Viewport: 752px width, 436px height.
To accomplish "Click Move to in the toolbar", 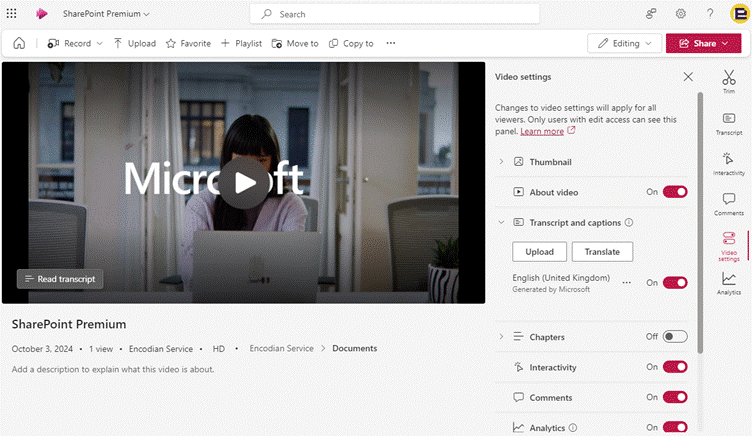I will (294, 43).
